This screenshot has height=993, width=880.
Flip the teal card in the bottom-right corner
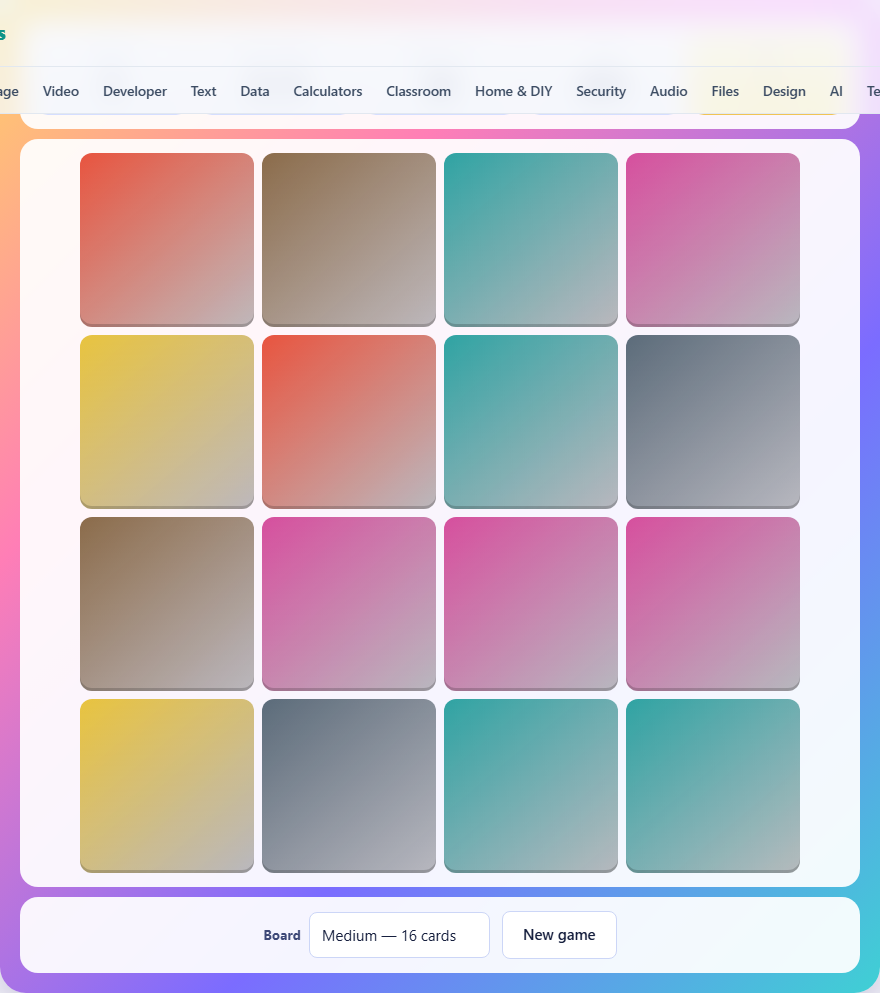(x=713, y=786)
